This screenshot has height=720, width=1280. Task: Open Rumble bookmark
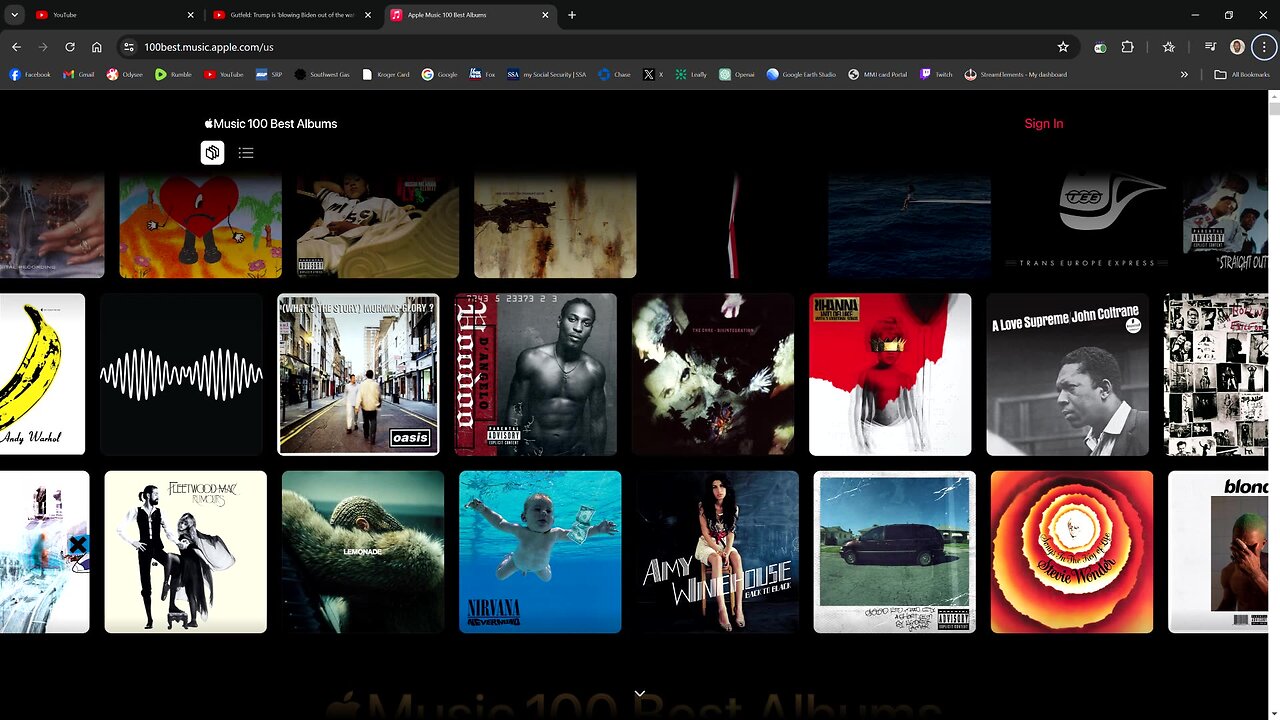point(174,74)
